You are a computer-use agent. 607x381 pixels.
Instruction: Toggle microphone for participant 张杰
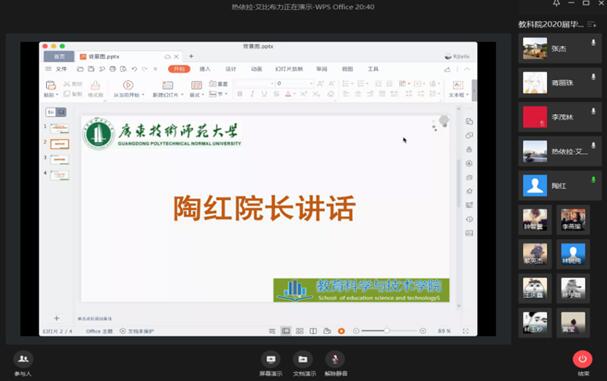593,43
